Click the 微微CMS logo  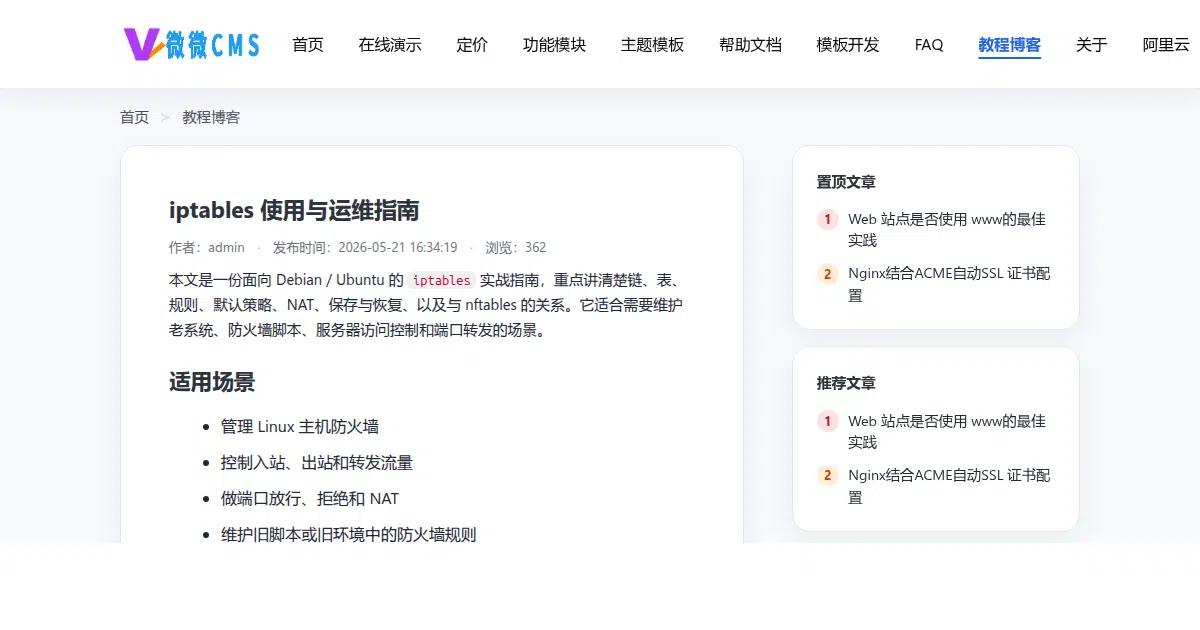tap(192, 44)
